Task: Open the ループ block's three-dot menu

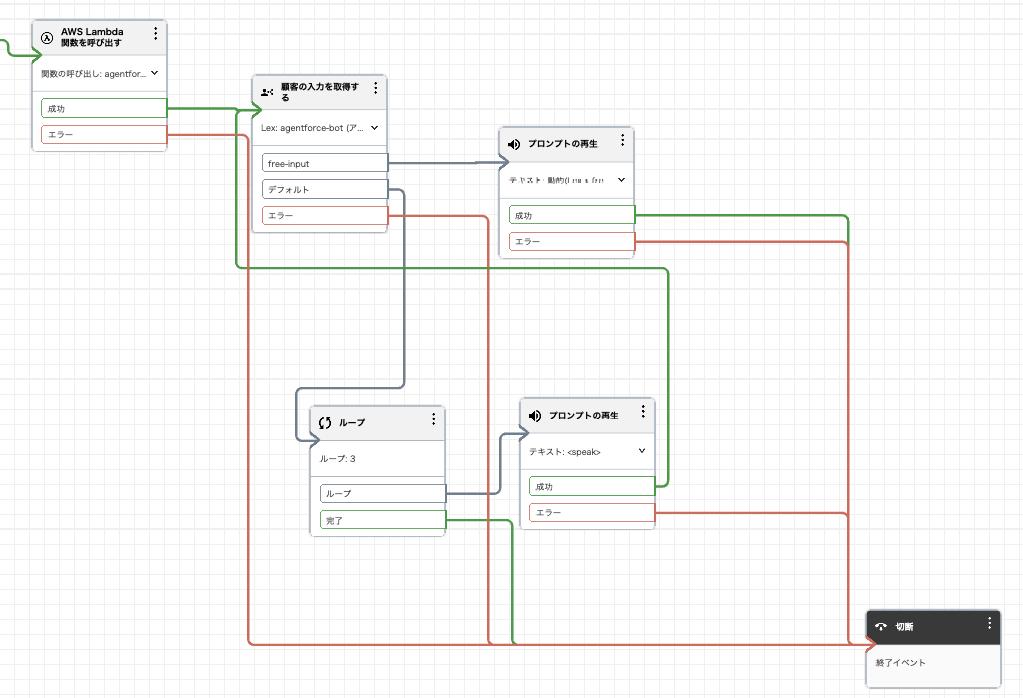Action: (433, 419)
